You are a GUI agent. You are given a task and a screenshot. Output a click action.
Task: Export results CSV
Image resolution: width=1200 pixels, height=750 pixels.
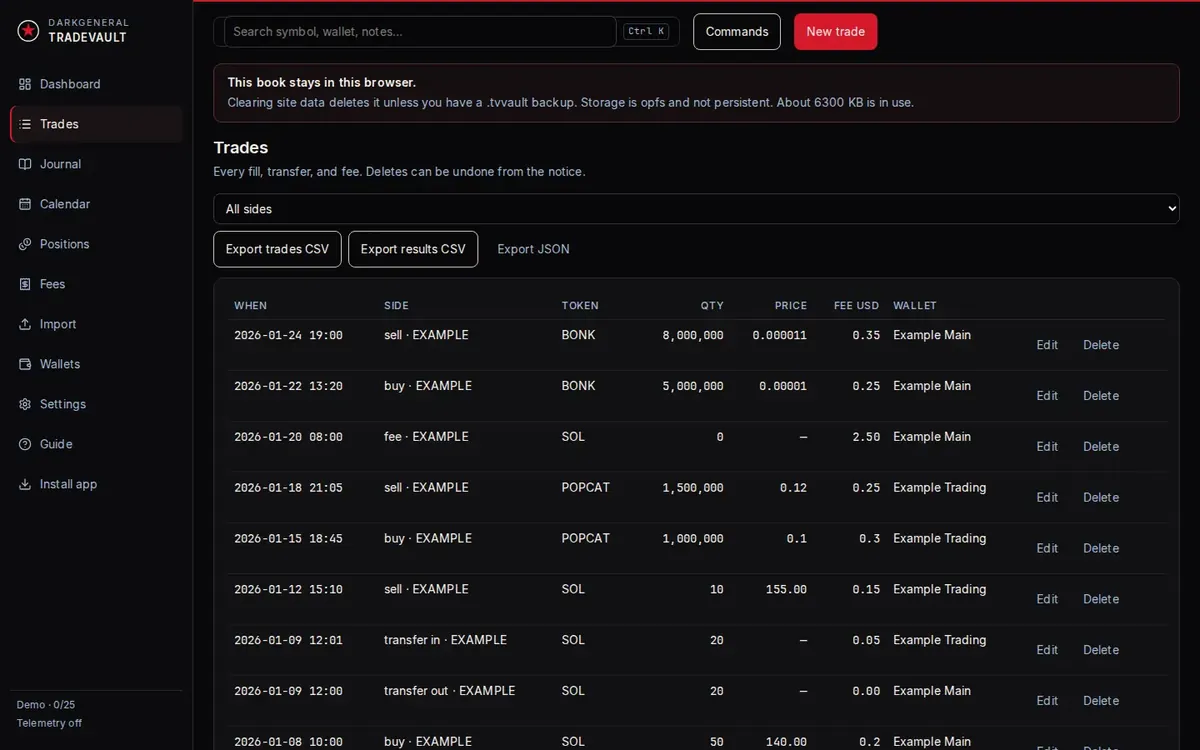click(x=413, y=249)
